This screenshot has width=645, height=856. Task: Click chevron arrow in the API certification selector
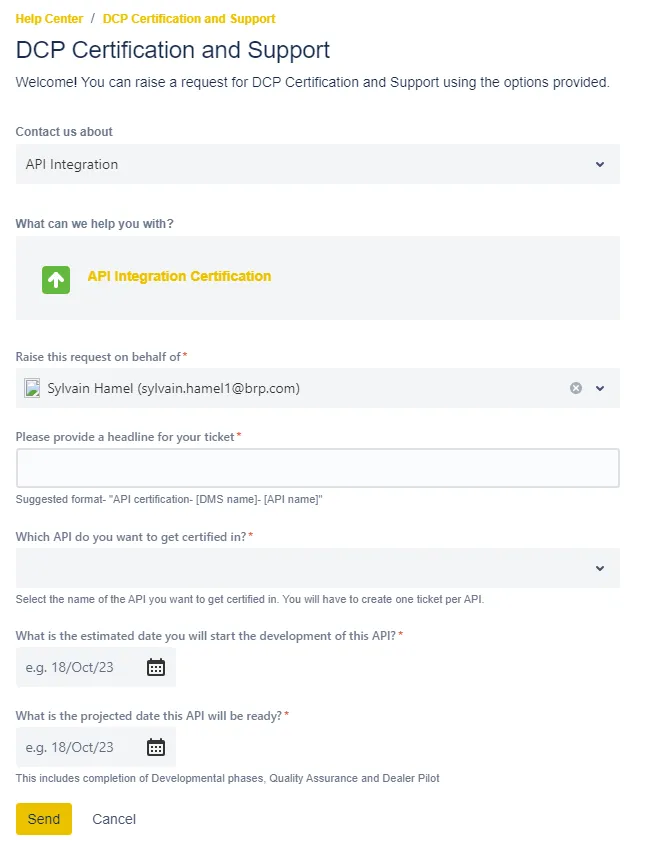tap(600, 568)
